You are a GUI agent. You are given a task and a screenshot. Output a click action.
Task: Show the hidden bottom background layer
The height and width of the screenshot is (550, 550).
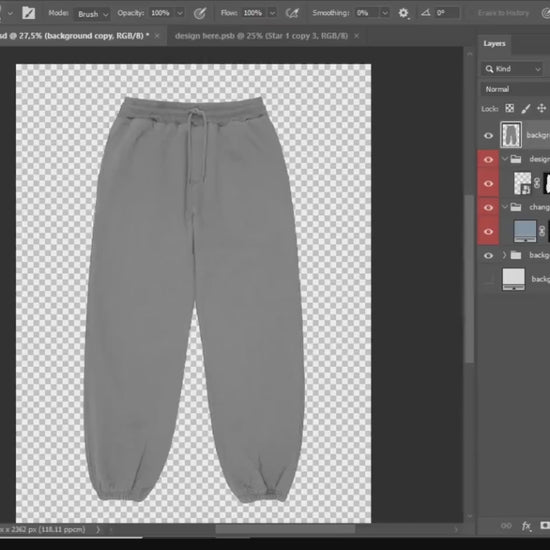488,280
